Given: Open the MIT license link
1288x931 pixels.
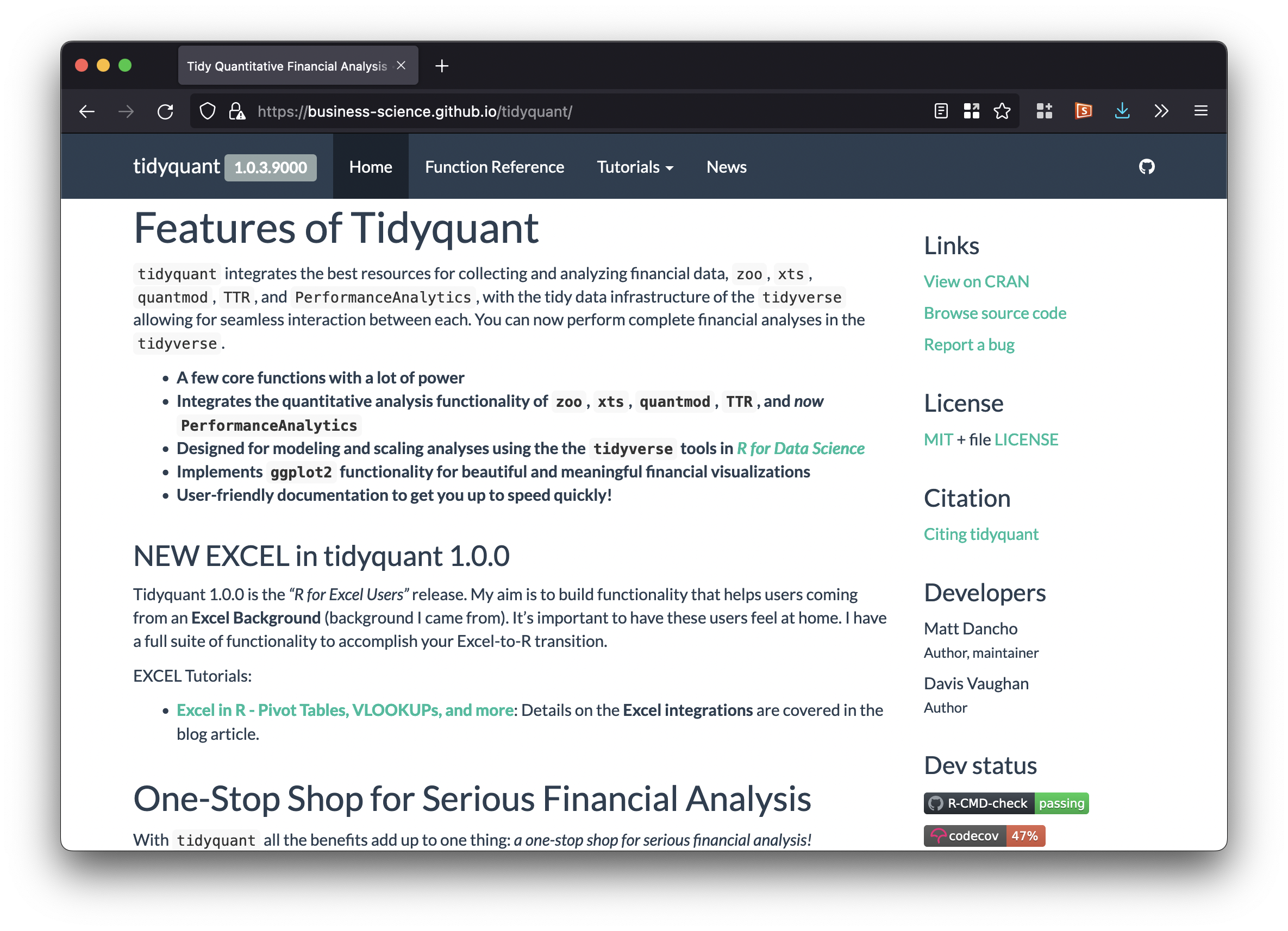Looking at the screenshot, I should pyautogui.click(x=938, y=440).
